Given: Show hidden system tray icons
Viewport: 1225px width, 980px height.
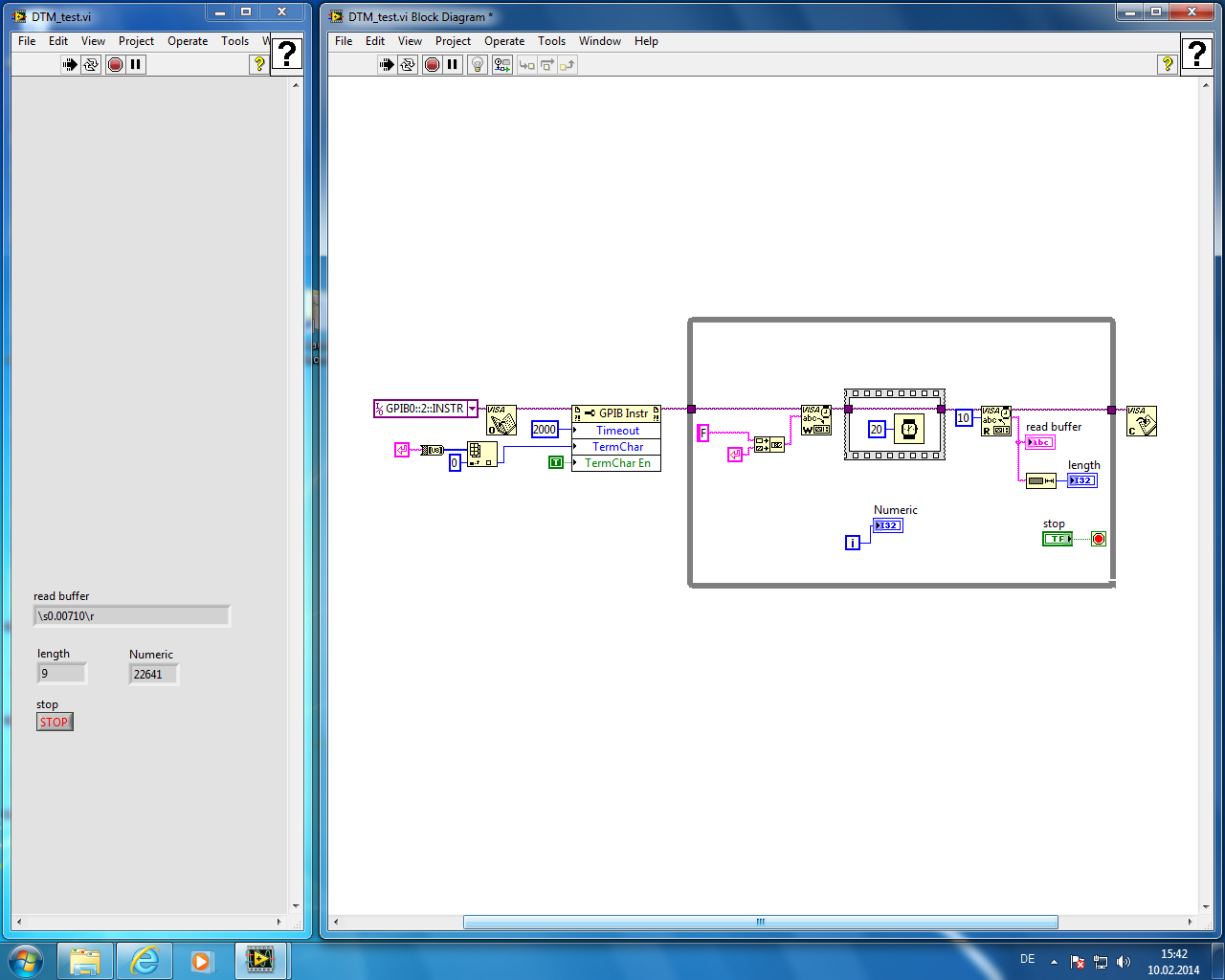Looking at the screenshot, I should pyautogui.click(x=1054, y=962).
